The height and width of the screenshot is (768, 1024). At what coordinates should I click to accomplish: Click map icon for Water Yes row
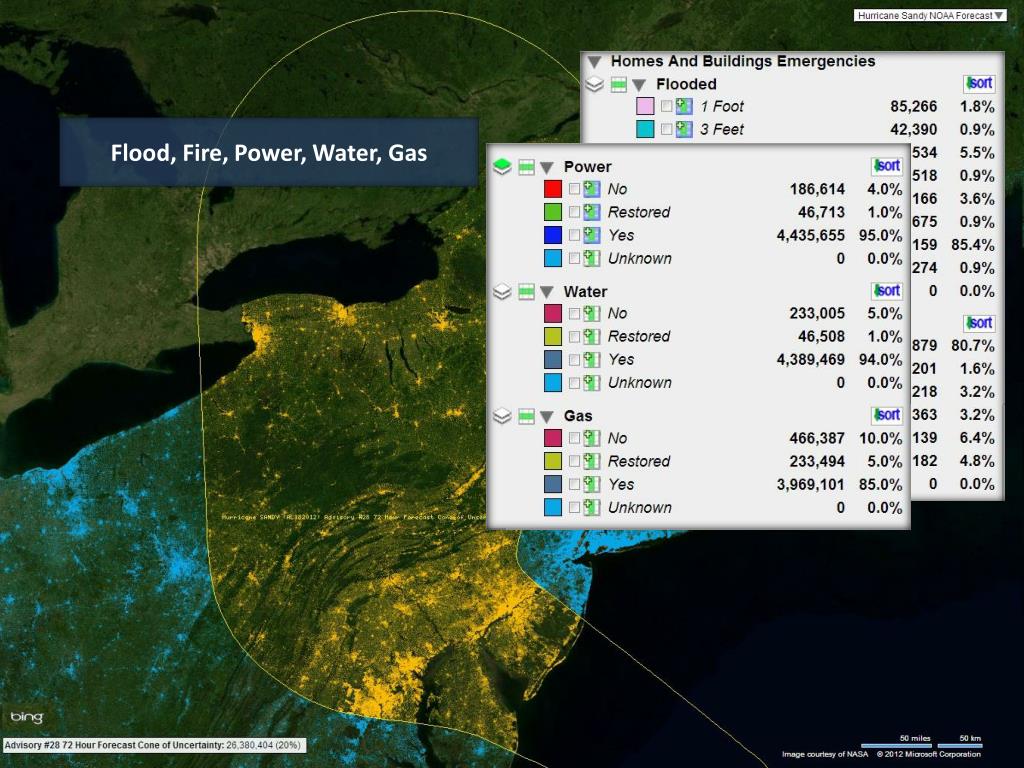click(x=592, y=360)
